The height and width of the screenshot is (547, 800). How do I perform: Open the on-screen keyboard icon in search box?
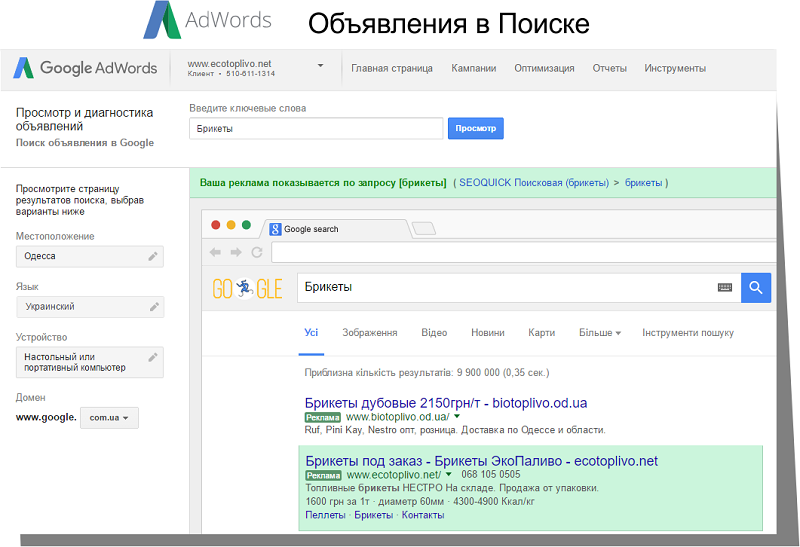[725, 287]
